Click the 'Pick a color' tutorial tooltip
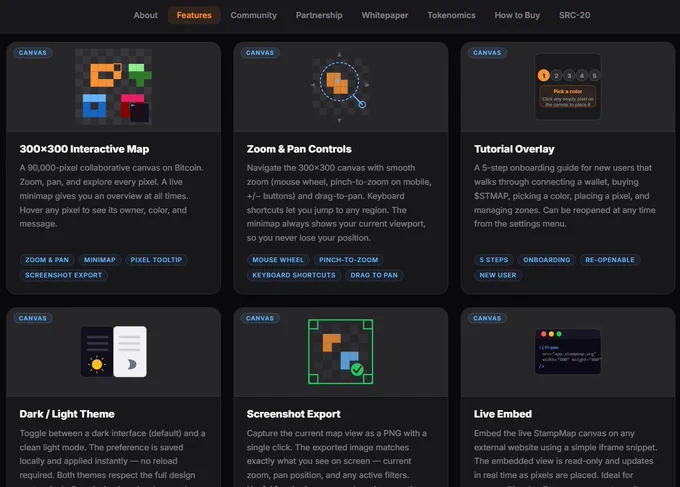Image resolution: width=680 pixels, height=487 pixels. click(568, 97)
